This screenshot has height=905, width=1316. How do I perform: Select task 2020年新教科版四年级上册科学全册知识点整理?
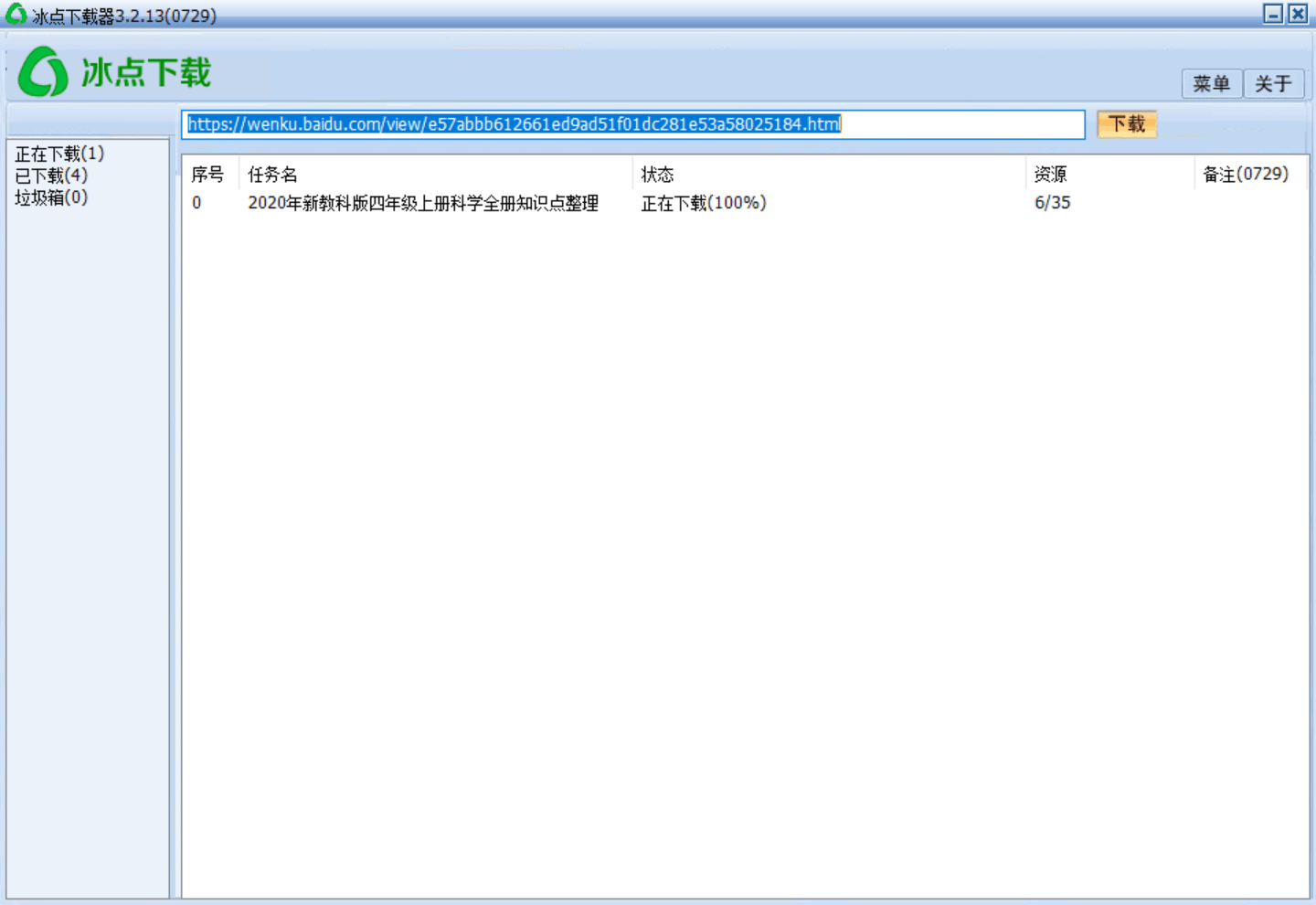(423, 203)
